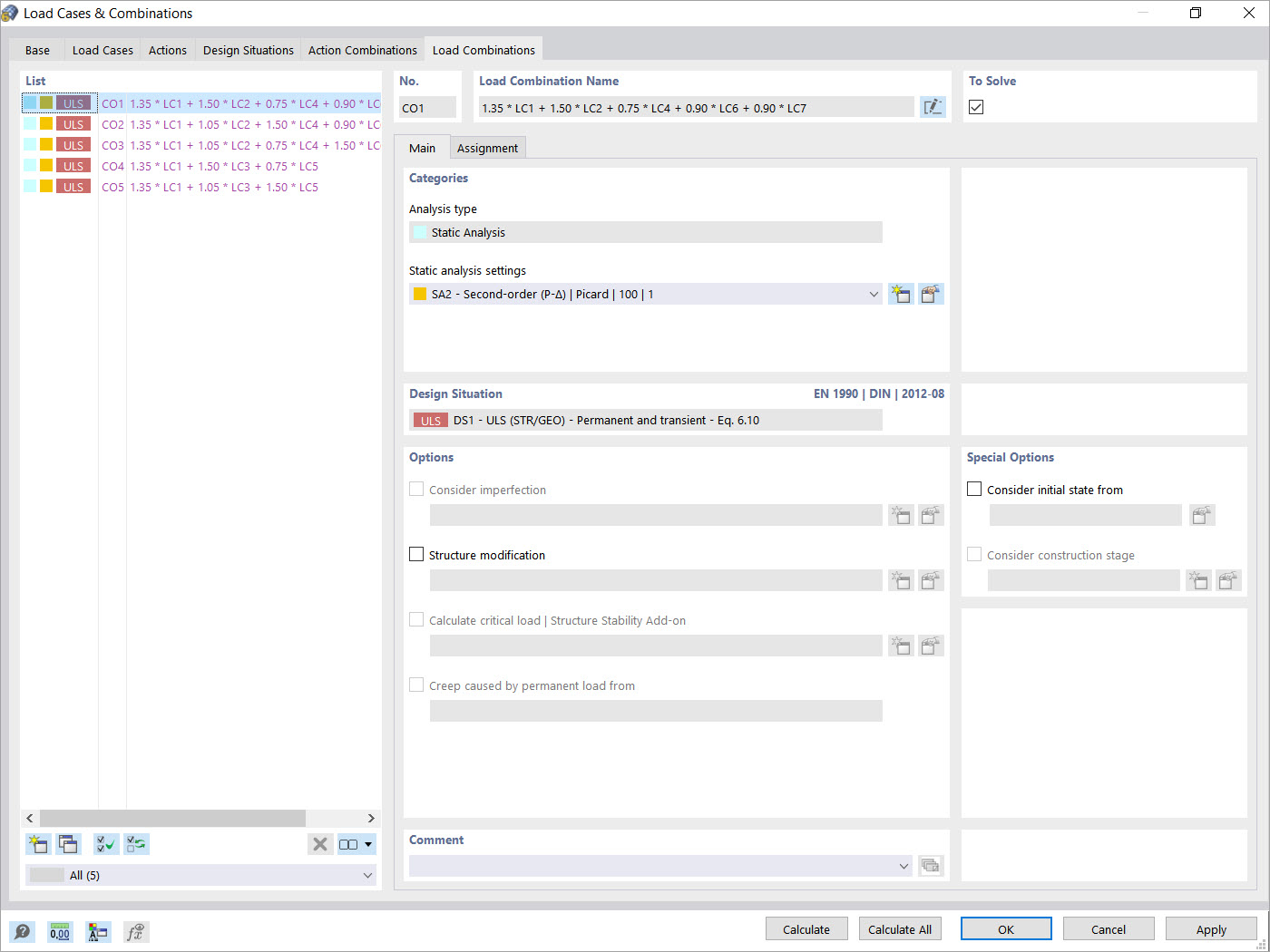Open units and decimal places icon
The height and width of the screenshot is (952, 1270).
pyautogui.click(x=60, y=931)
